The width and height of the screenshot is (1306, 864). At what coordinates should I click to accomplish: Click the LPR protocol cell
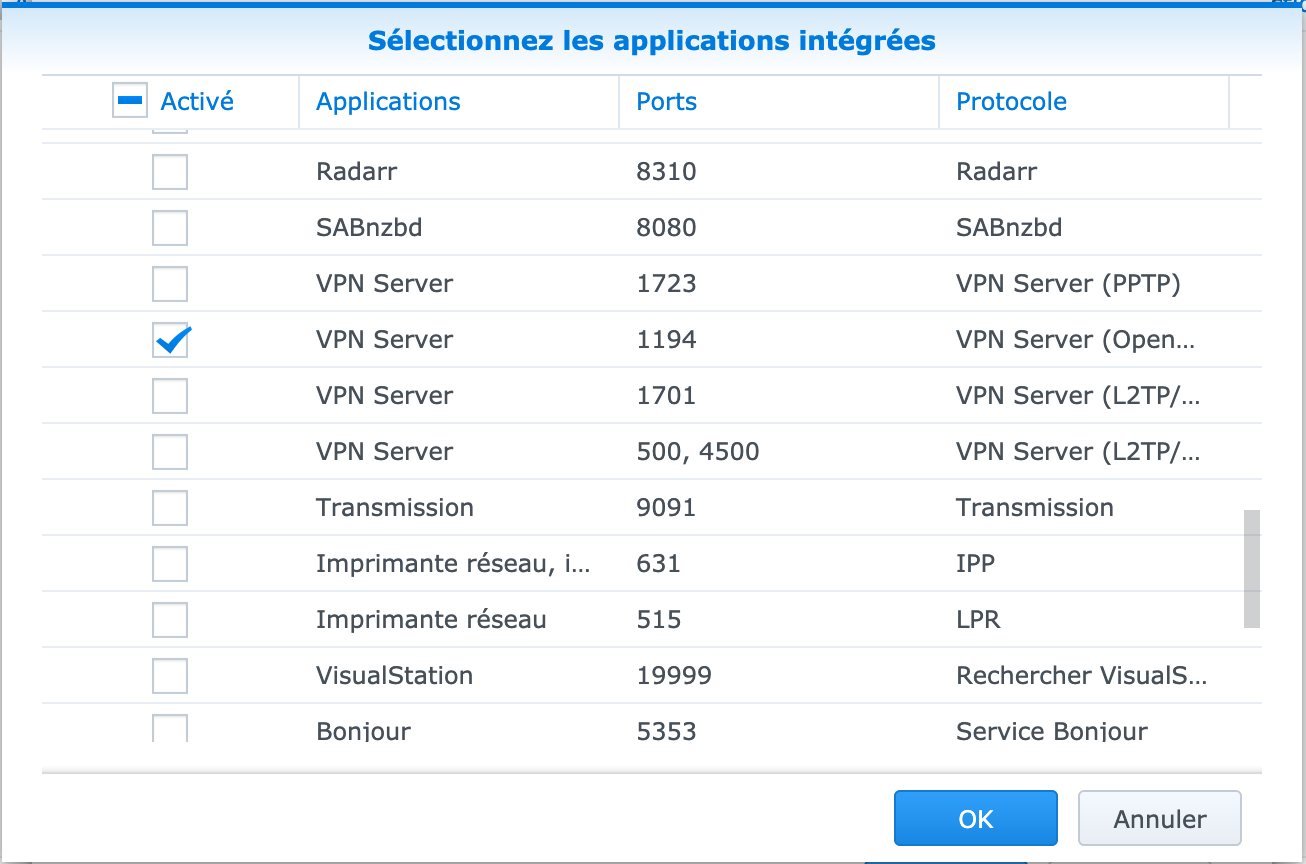tap(978, 620)
